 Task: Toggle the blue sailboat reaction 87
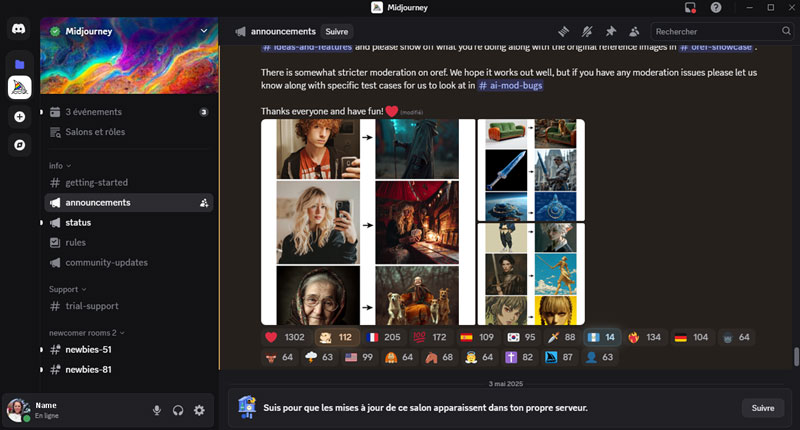(x=559, y=357)
